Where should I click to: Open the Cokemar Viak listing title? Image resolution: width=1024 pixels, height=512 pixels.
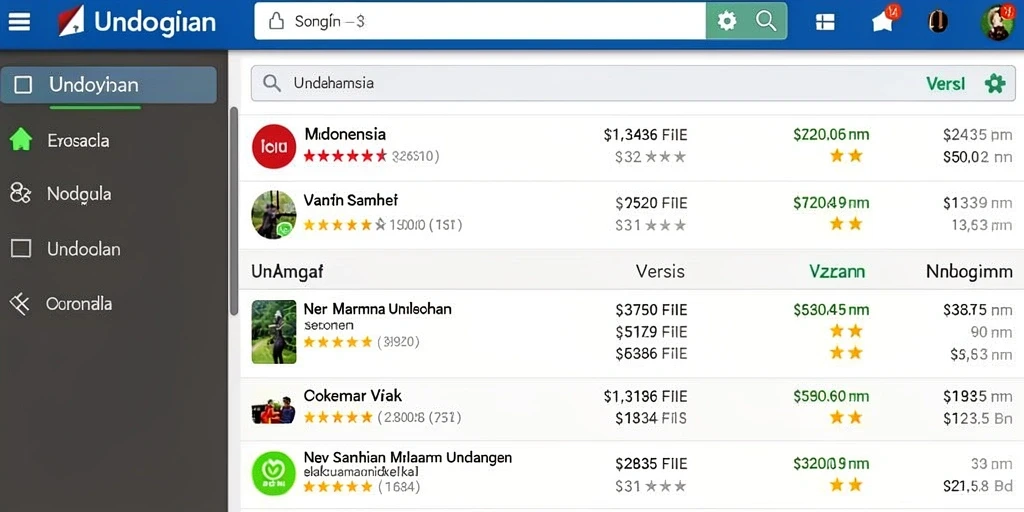(353, 396)
